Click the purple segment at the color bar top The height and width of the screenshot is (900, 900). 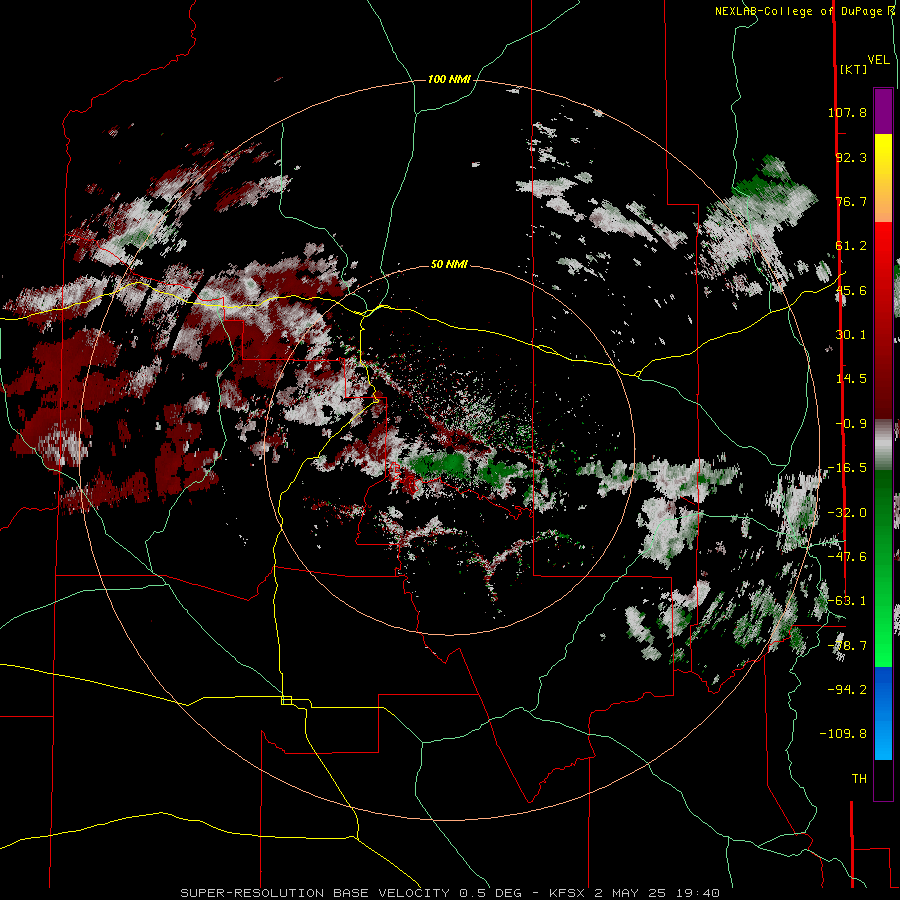pyautogui.click(x=883, y=111)
